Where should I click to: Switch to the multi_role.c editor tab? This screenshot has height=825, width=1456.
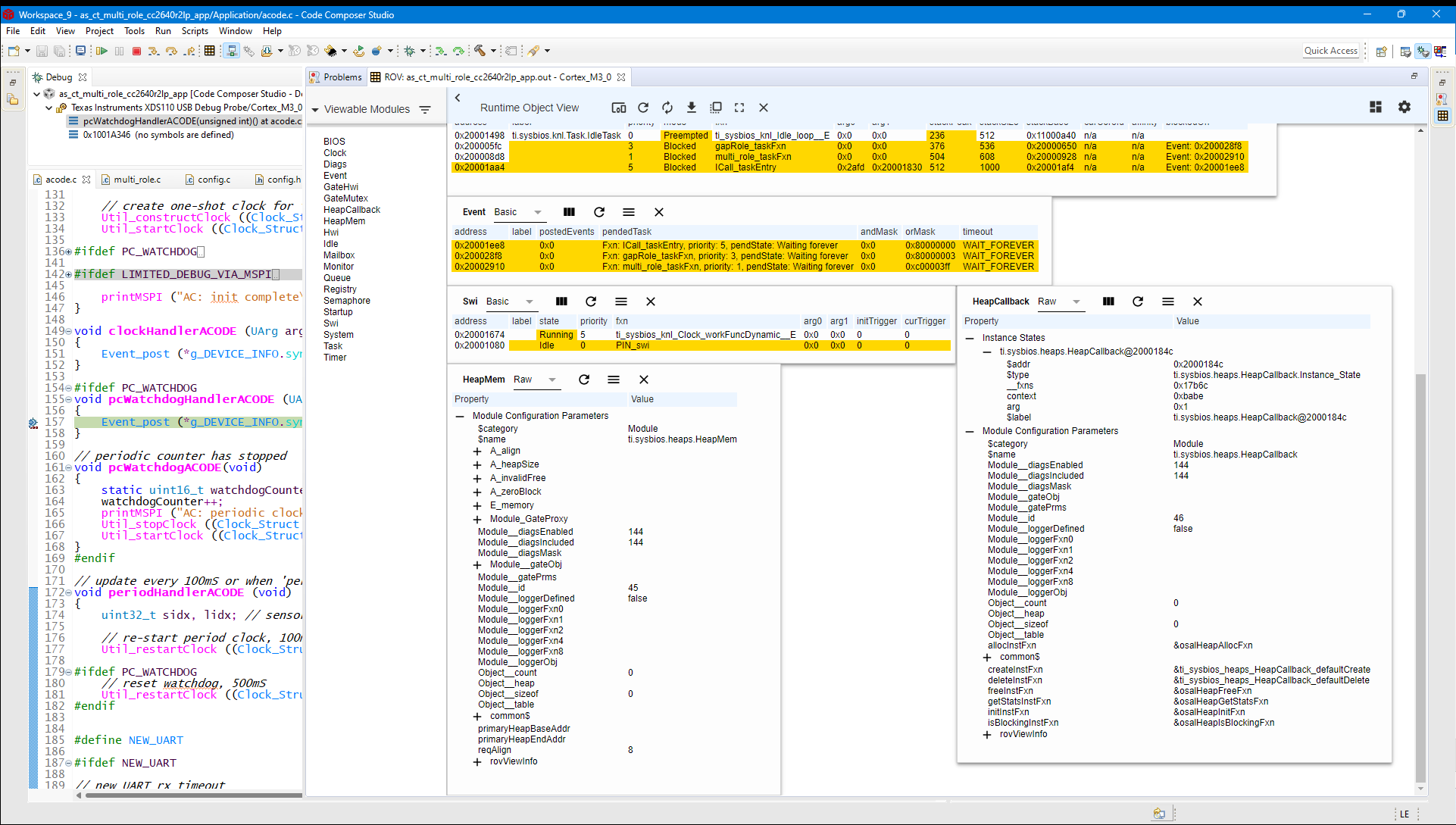click(137, 180)
